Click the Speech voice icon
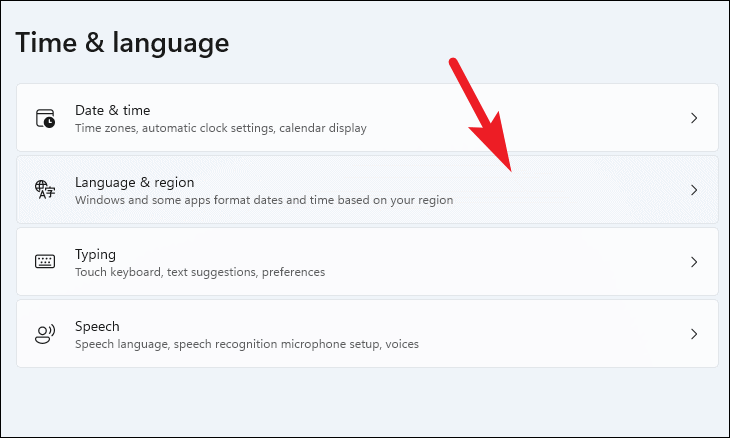 tap(45, 334)
